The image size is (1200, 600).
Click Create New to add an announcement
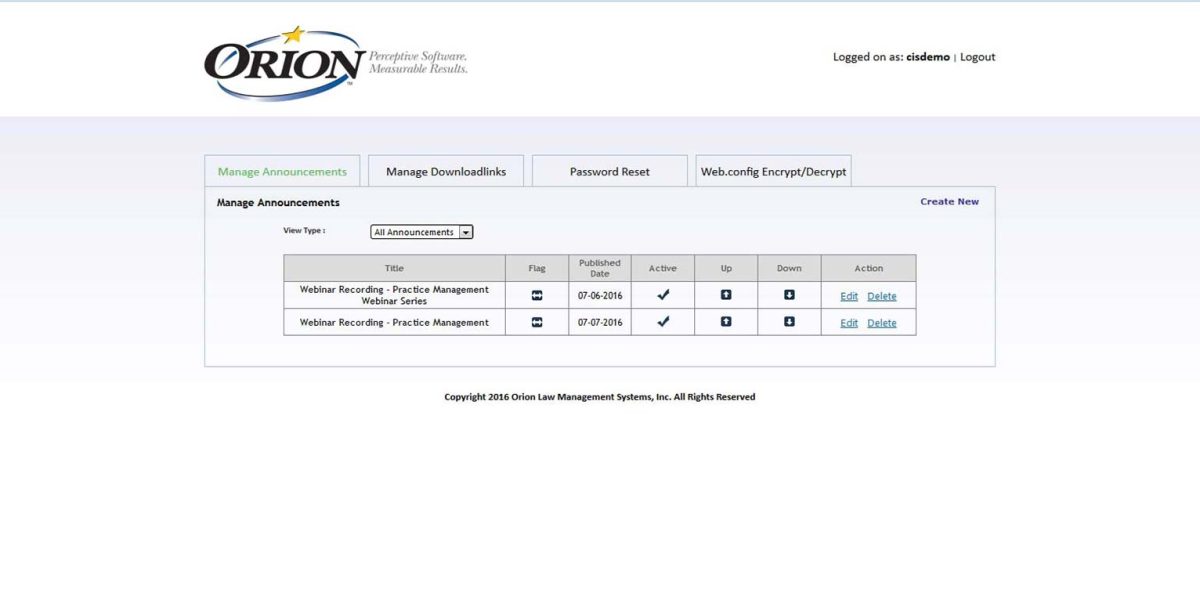pyautogui.click(x=948, y=201)
